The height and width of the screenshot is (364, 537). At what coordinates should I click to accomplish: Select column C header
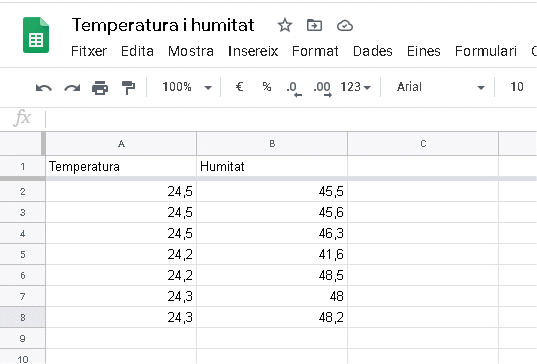(x=423, y=144)
